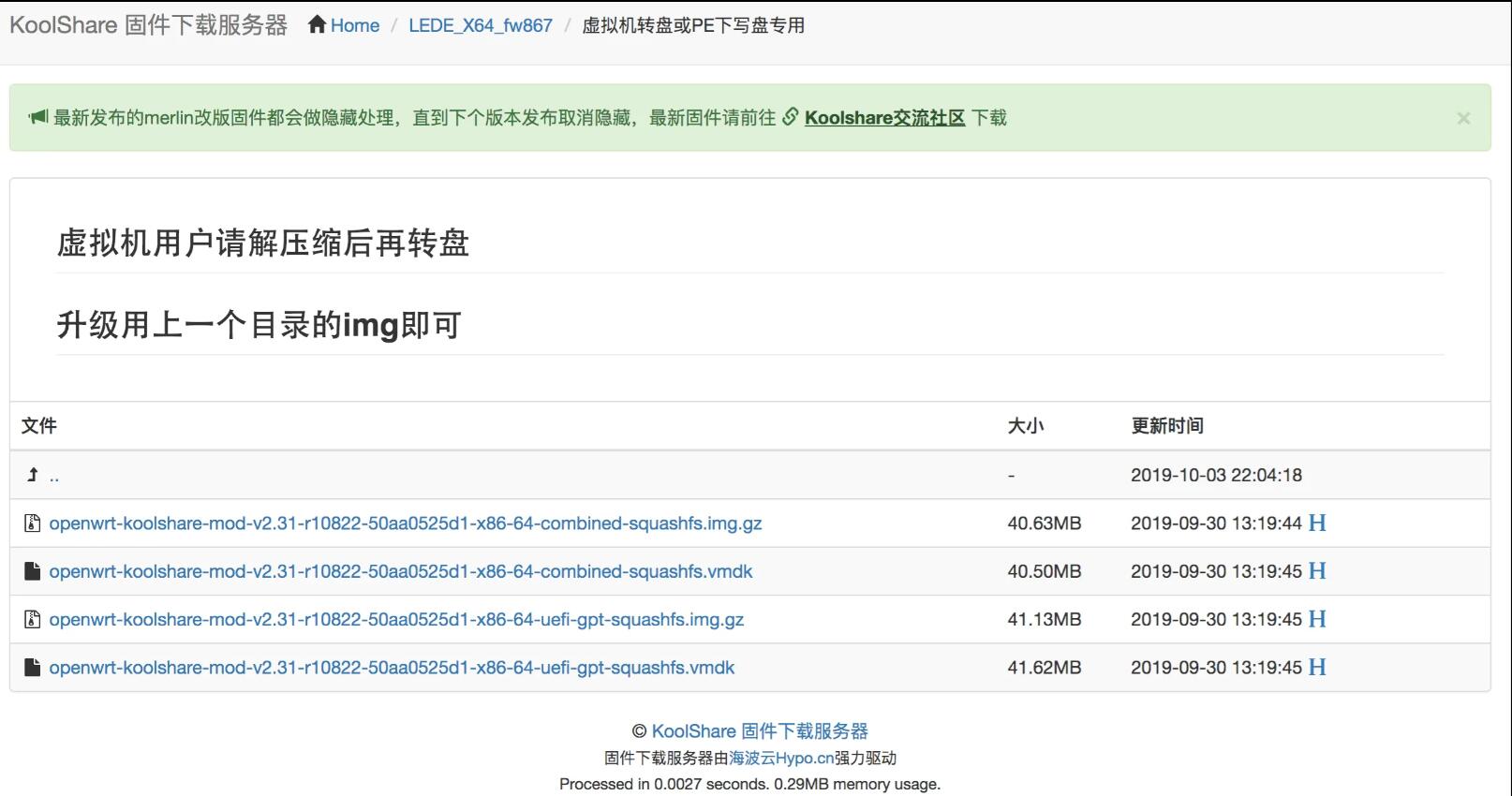Download the uefi-gpt-squashfs.vmdk file
This screenshot has width=1512, height=796.
pyautogui.click(x=392, y=668)
